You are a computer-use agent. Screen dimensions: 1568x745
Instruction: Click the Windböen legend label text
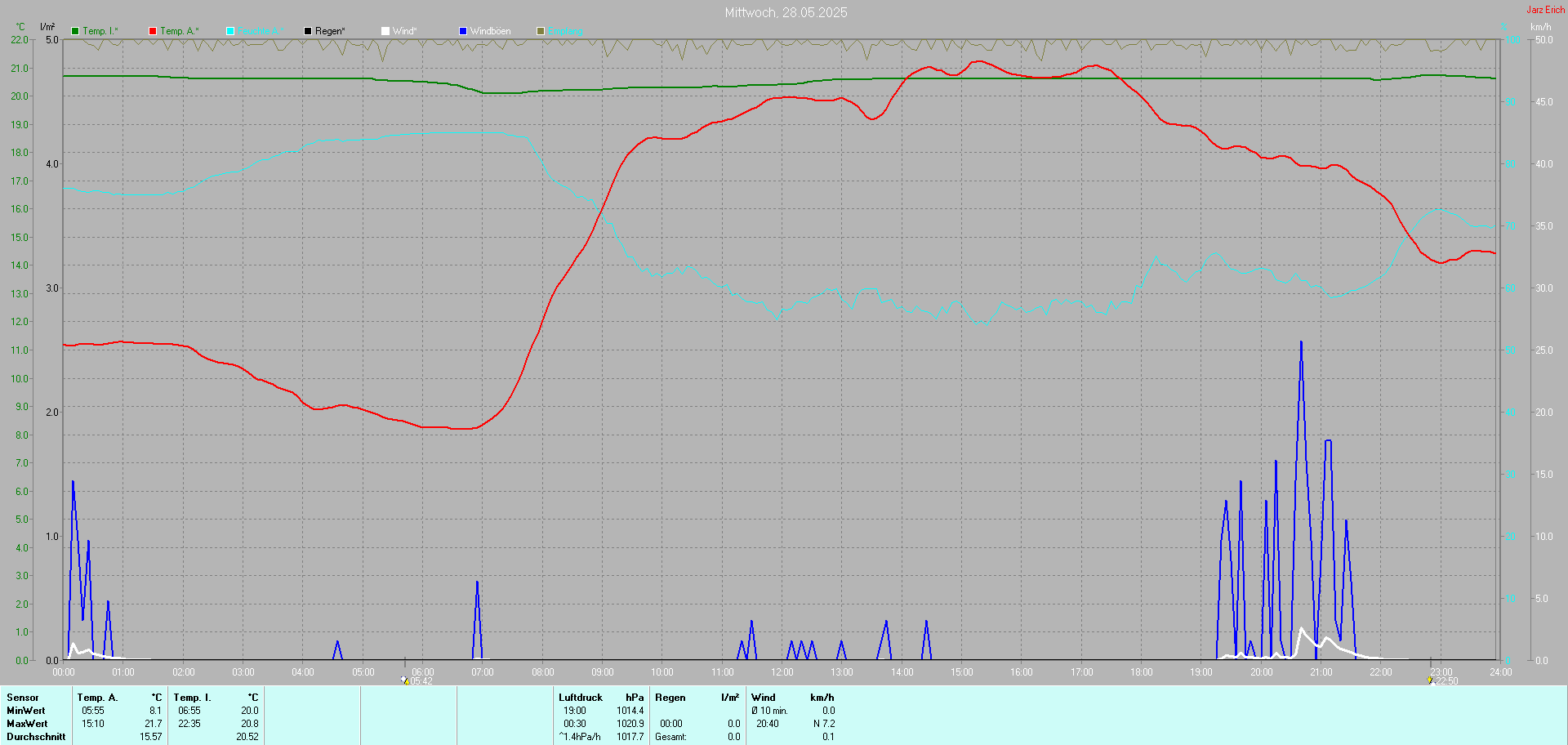coord(490,31)
